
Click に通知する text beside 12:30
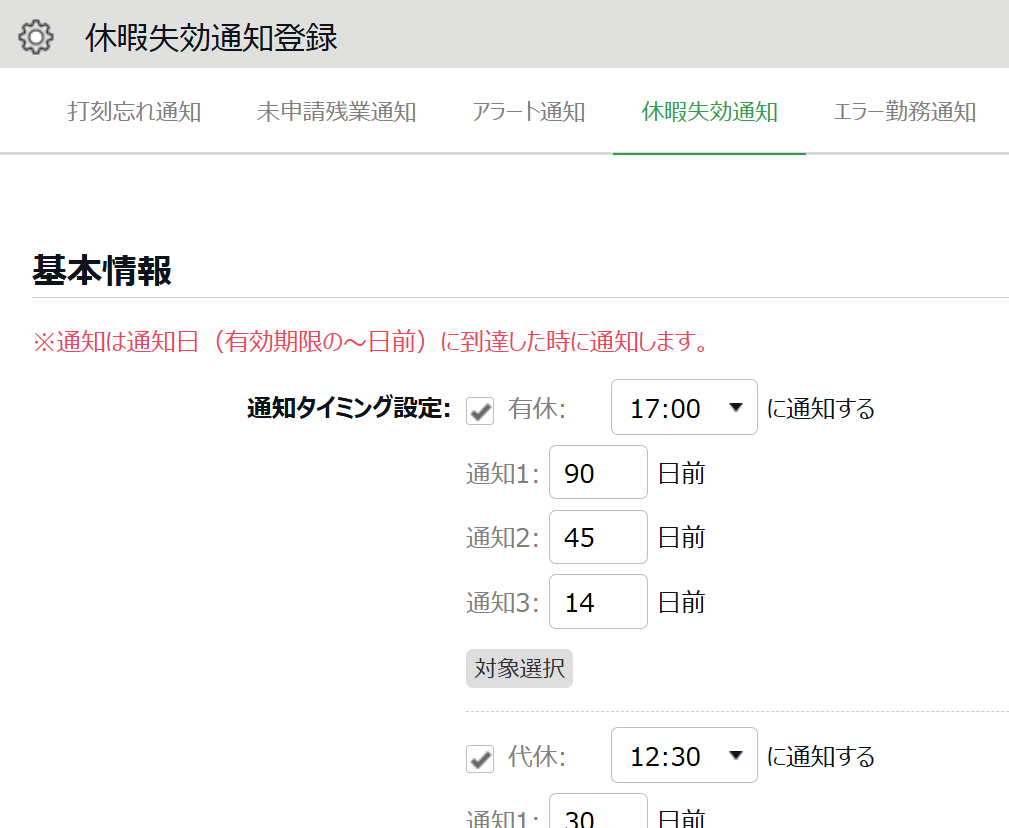(821, 757)
